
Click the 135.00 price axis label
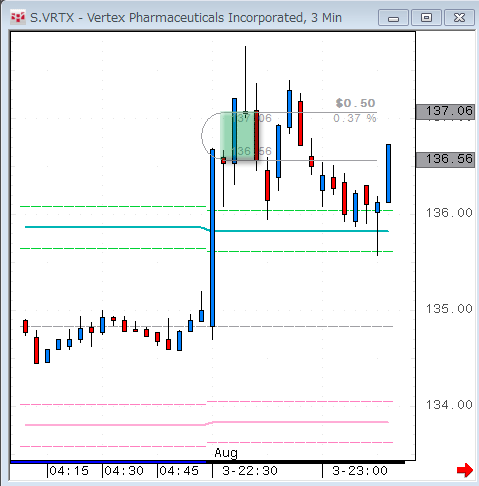pyautogui.click(x=449, y=309)
